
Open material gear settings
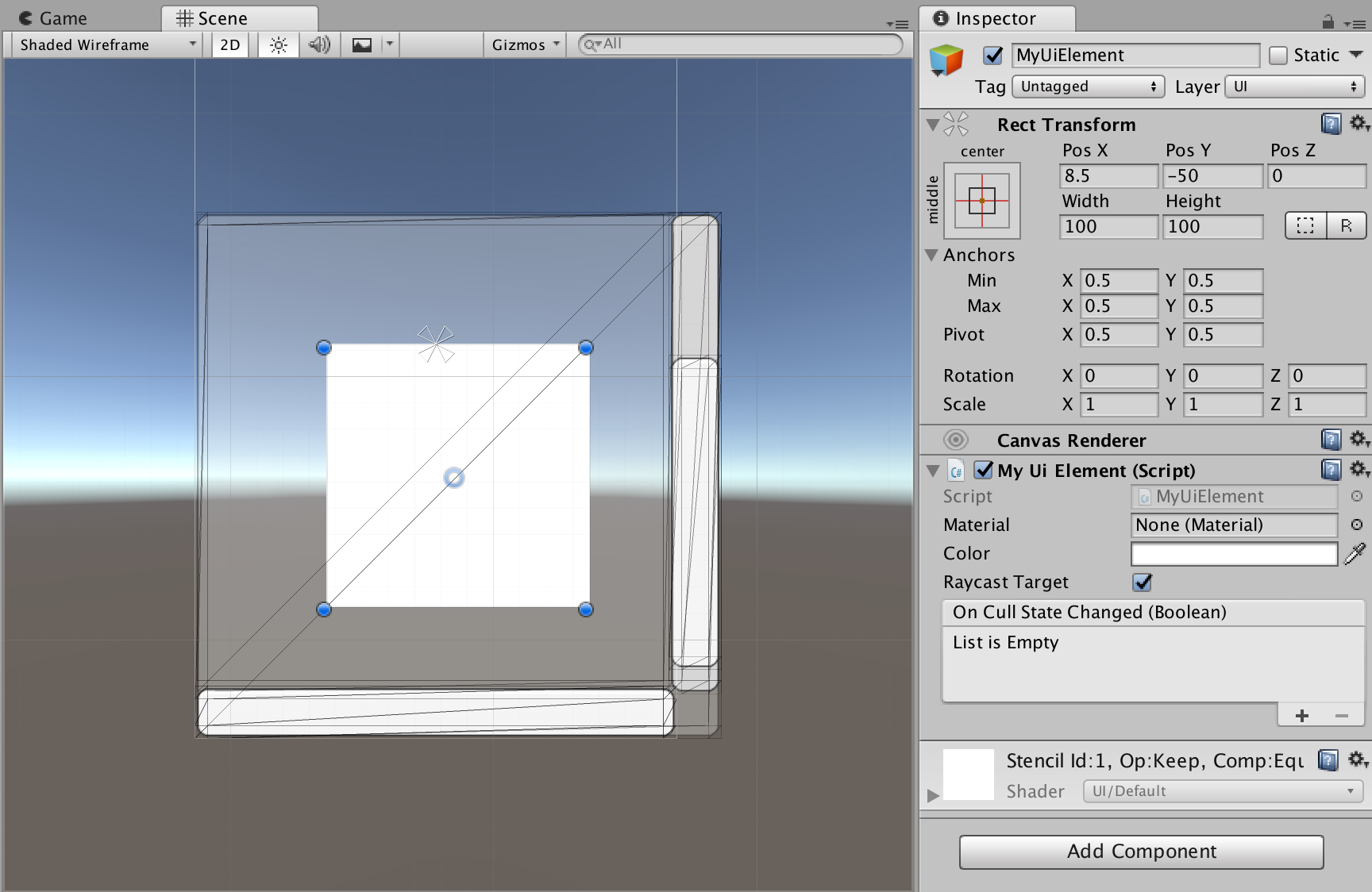click(x=1357, y=759)
